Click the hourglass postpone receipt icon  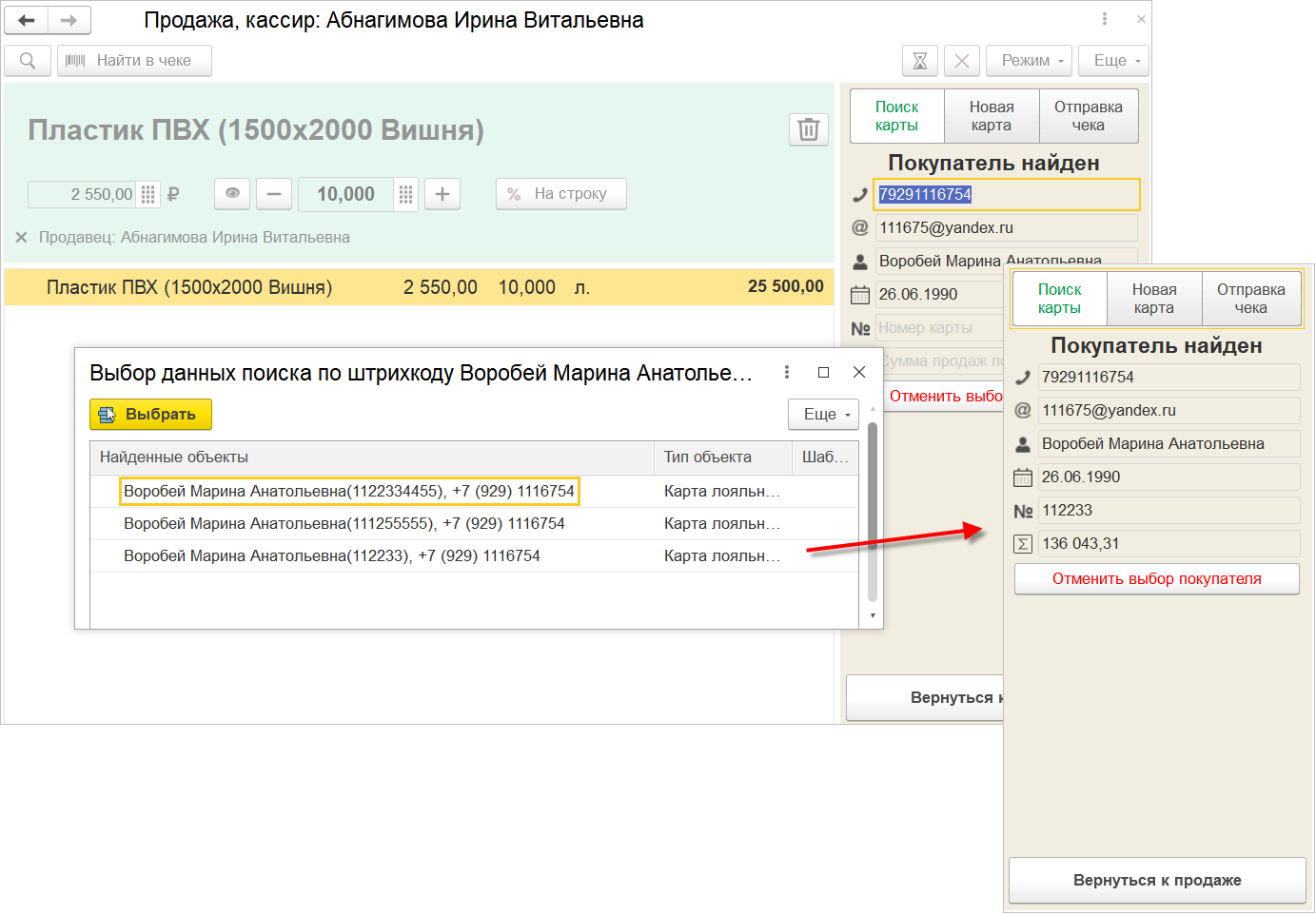(x=919, y=61)
